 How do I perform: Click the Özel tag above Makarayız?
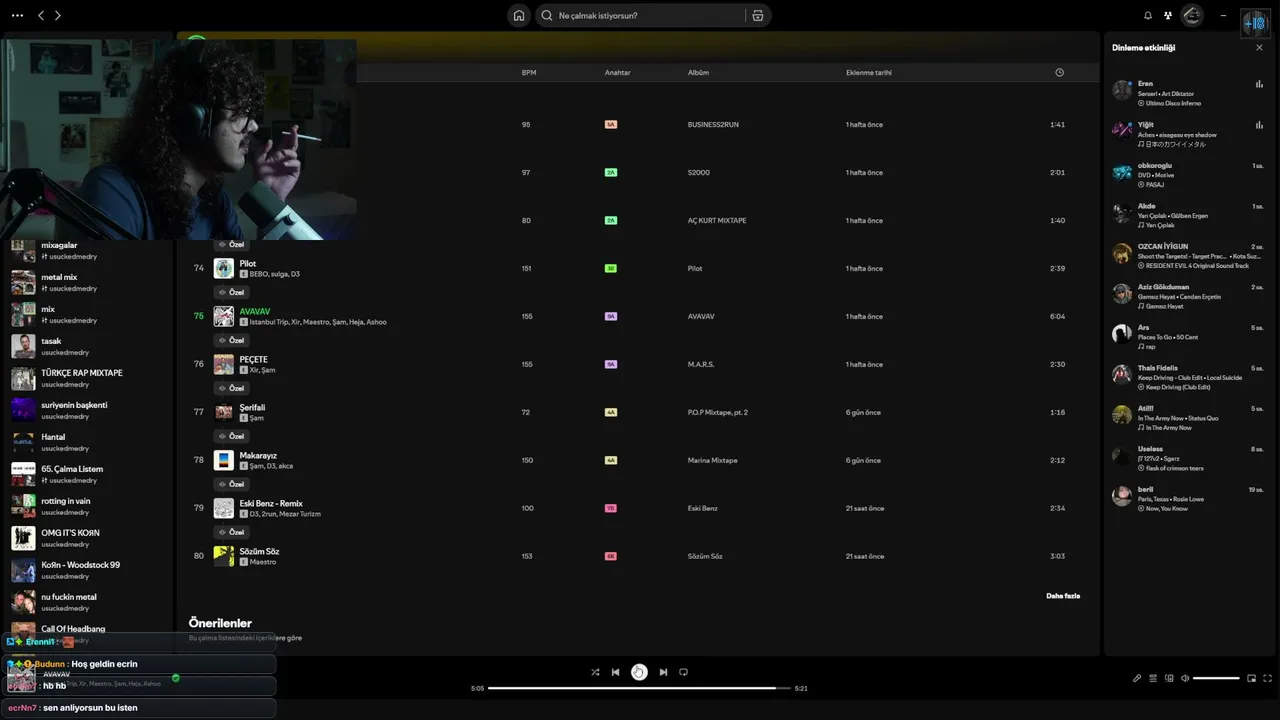232,436
